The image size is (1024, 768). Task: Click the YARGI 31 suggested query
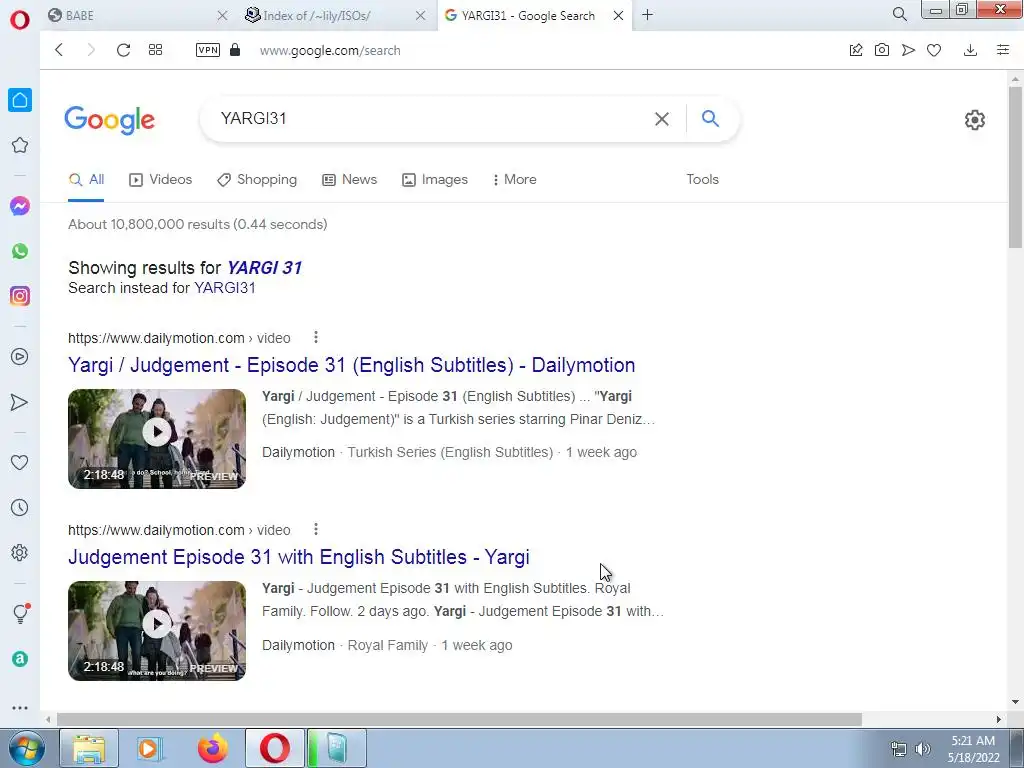(264, 268)
